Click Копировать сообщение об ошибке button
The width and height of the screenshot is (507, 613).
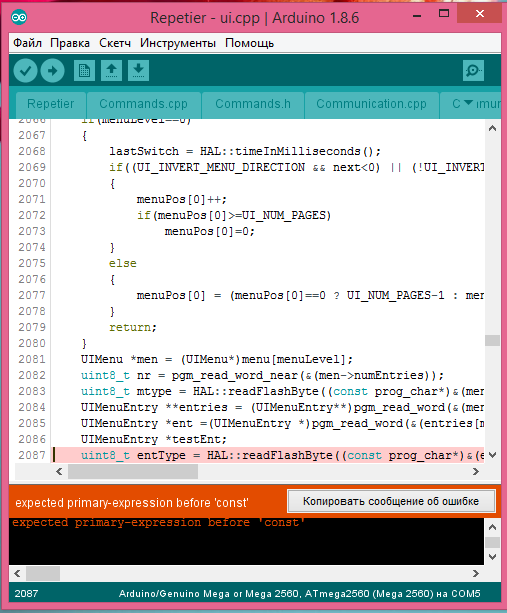(391, 501)
